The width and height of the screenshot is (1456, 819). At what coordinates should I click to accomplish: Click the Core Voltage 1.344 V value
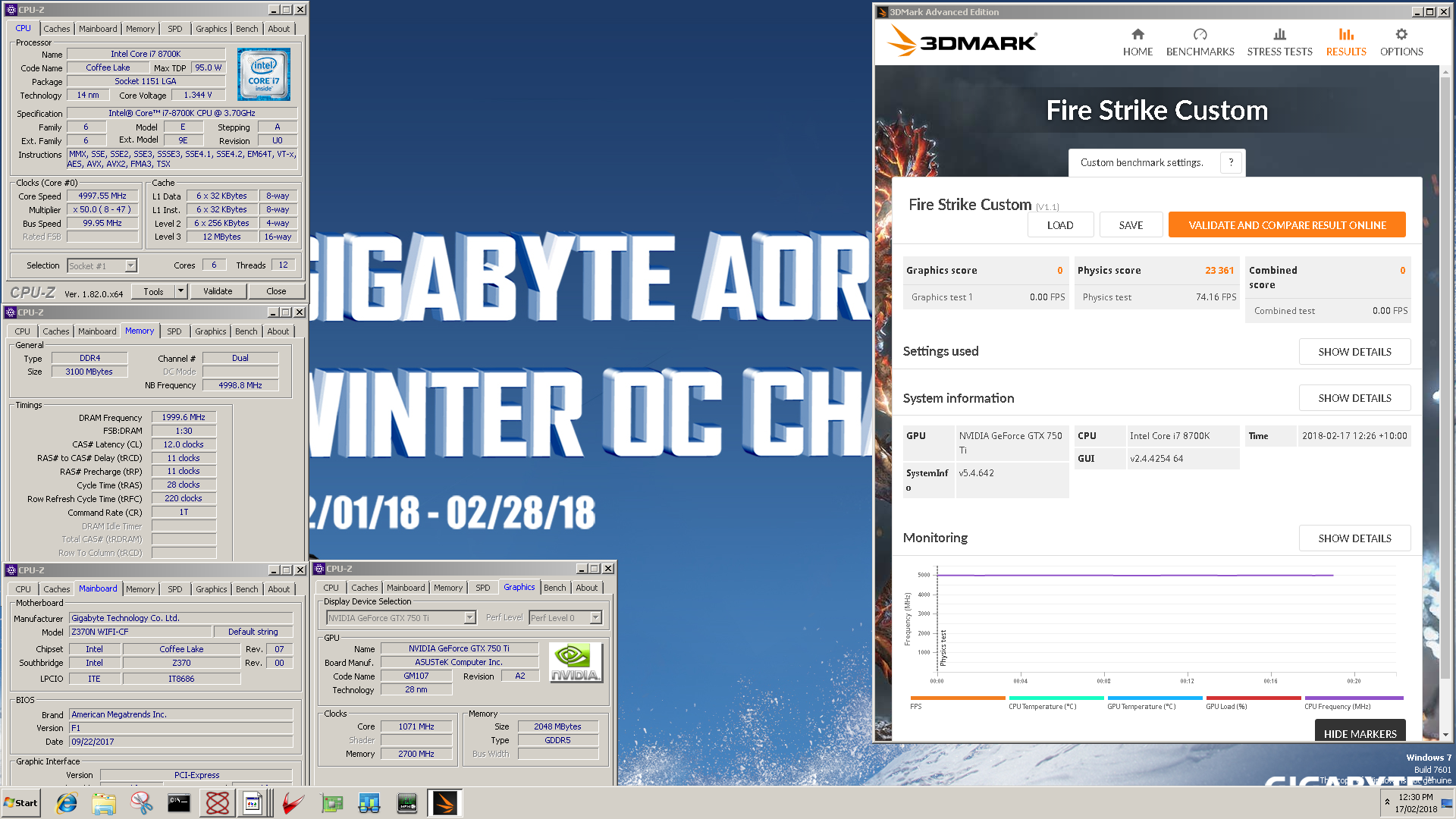198,95
